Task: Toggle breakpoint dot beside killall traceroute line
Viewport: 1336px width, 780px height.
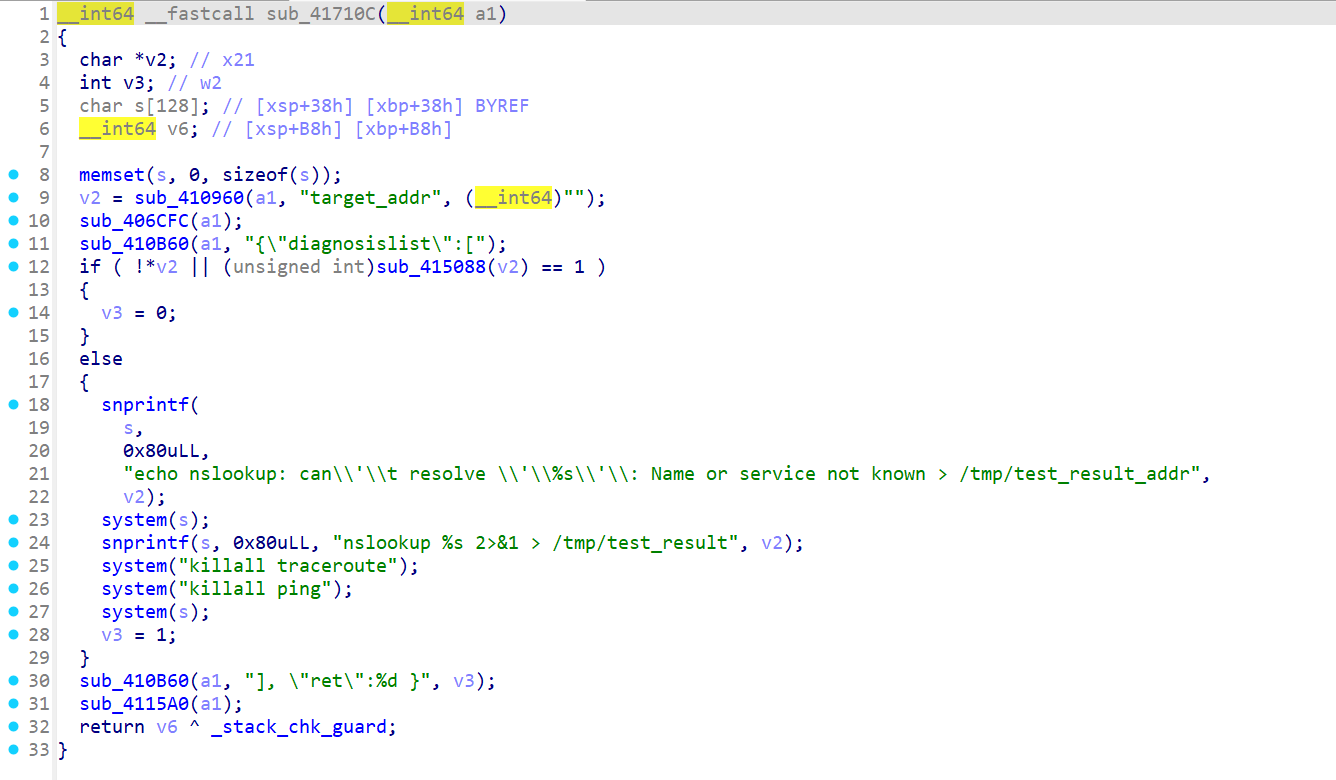Action: (13, 566)
